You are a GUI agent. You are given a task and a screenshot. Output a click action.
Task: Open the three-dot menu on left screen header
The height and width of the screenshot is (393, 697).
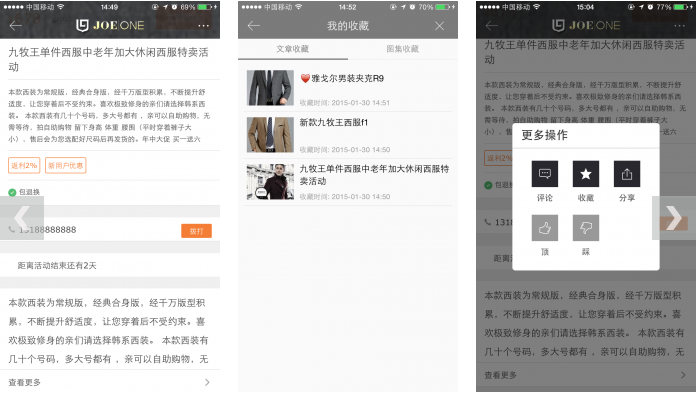(x=204, y=26)
